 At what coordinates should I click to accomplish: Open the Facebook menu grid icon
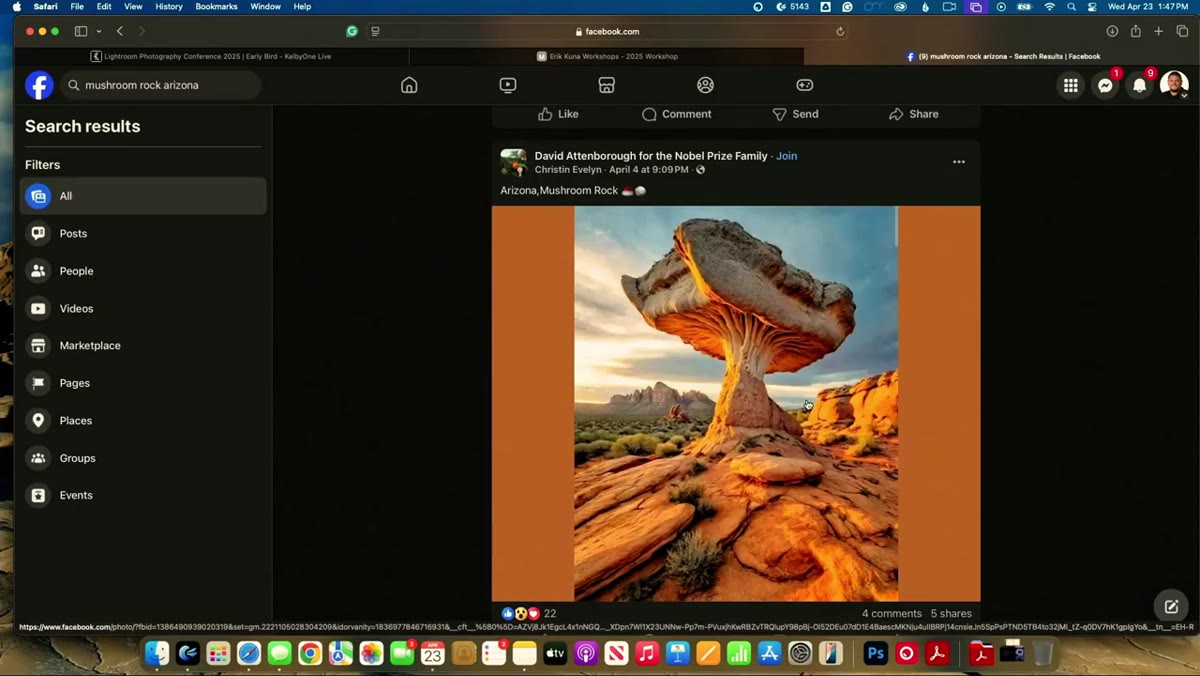coord(1071,85)
